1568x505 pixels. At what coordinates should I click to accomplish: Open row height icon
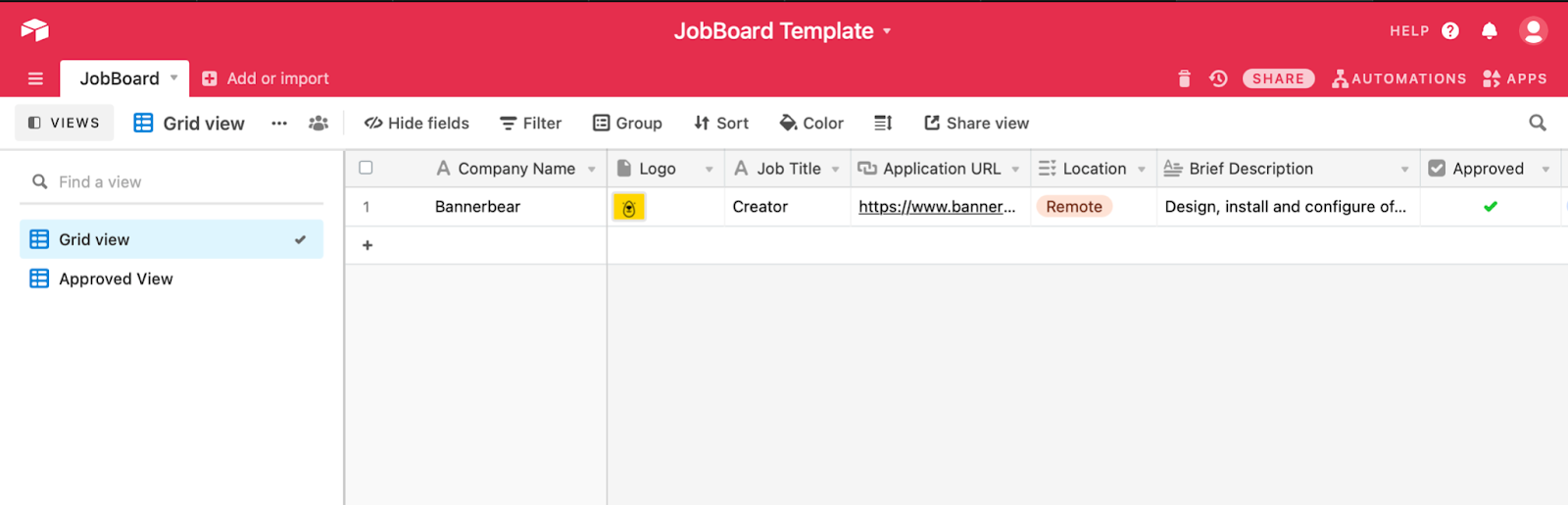883,123
